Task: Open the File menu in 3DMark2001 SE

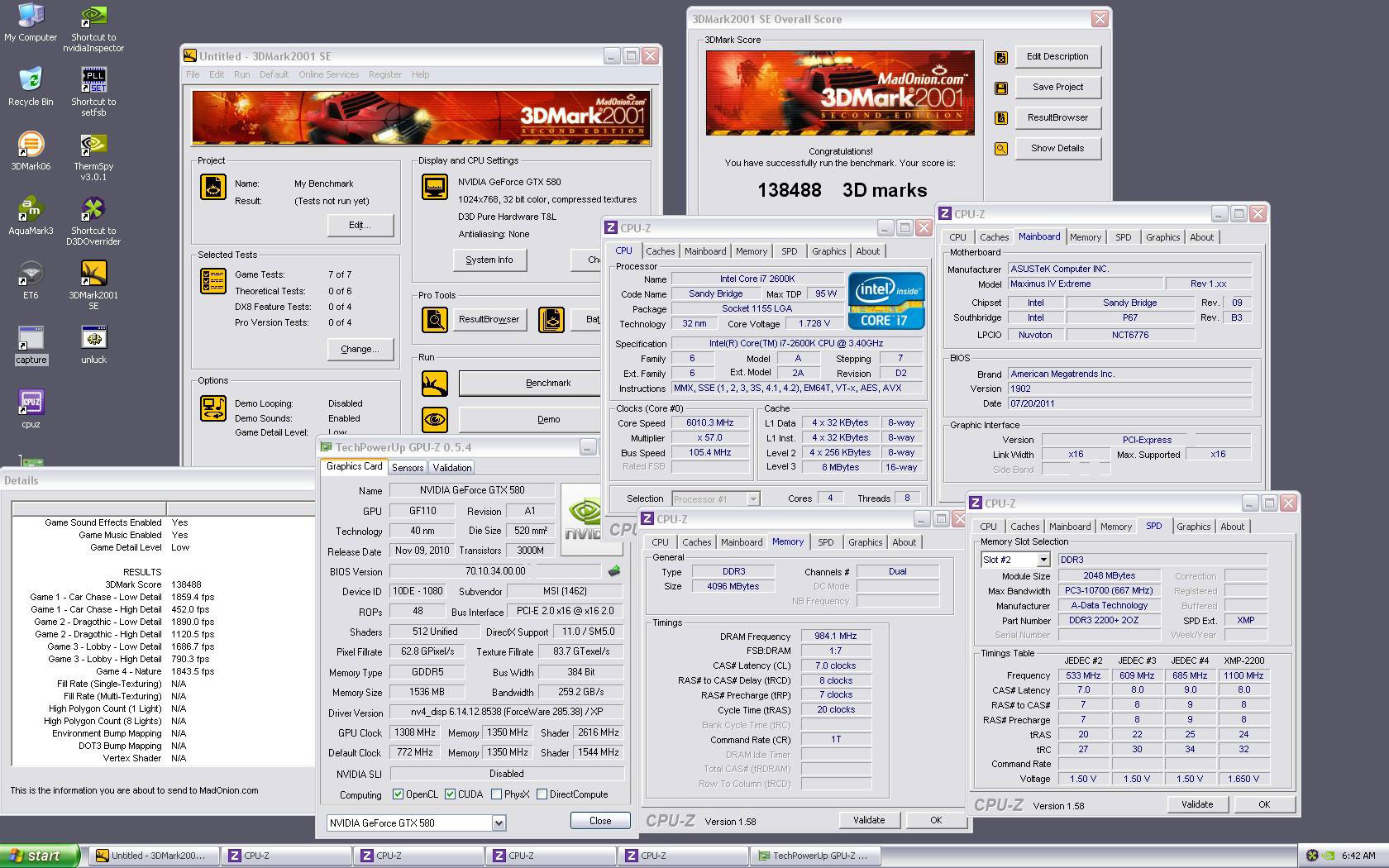Action: 193,74
